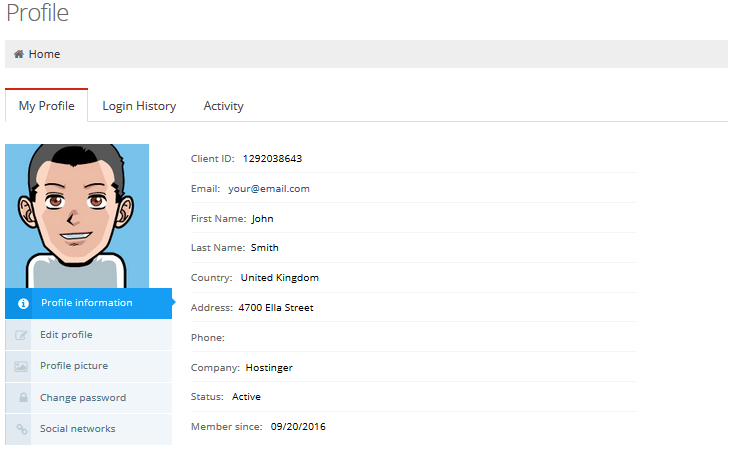The height and width of the screenshot is (455, 732).
Task: Click the home icon in breadcrumb
Action: point(19,54)
